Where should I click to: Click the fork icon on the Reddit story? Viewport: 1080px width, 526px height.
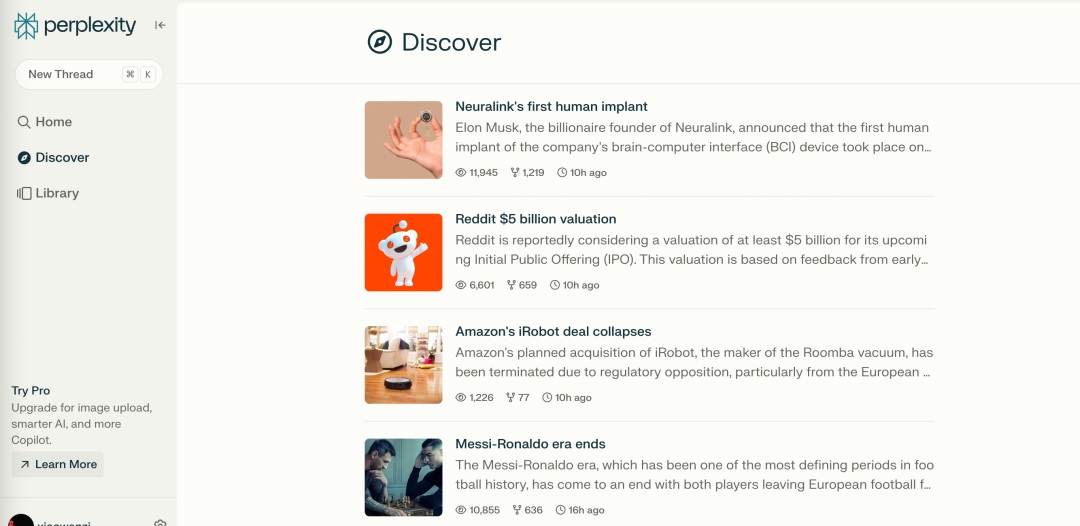click(512, 285)
